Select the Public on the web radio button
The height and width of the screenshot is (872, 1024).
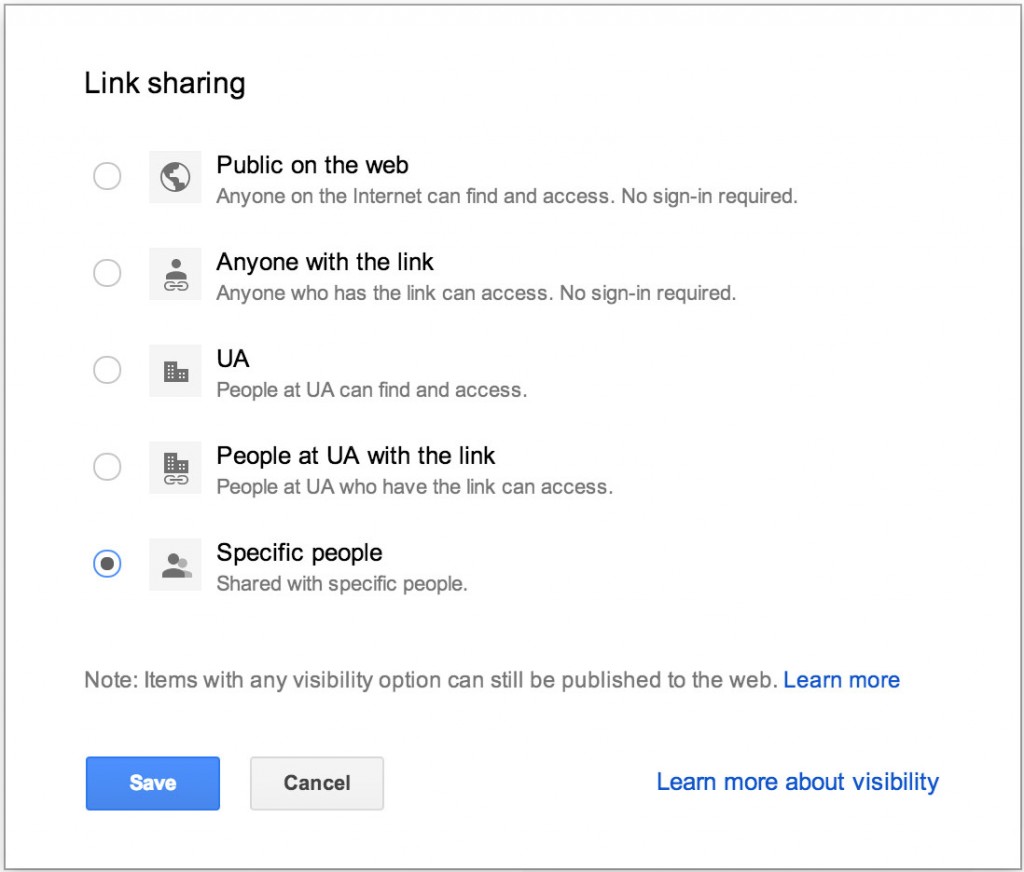coord(107,177)
